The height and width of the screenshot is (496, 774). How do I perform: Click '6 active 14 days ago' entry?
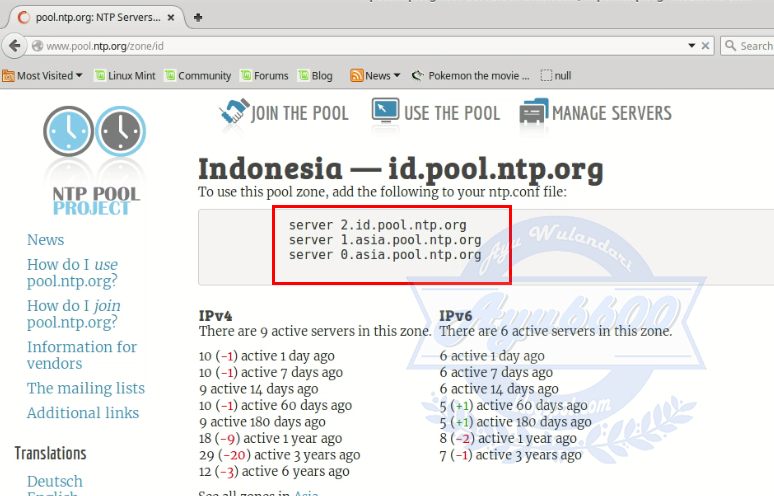(499, 389)
